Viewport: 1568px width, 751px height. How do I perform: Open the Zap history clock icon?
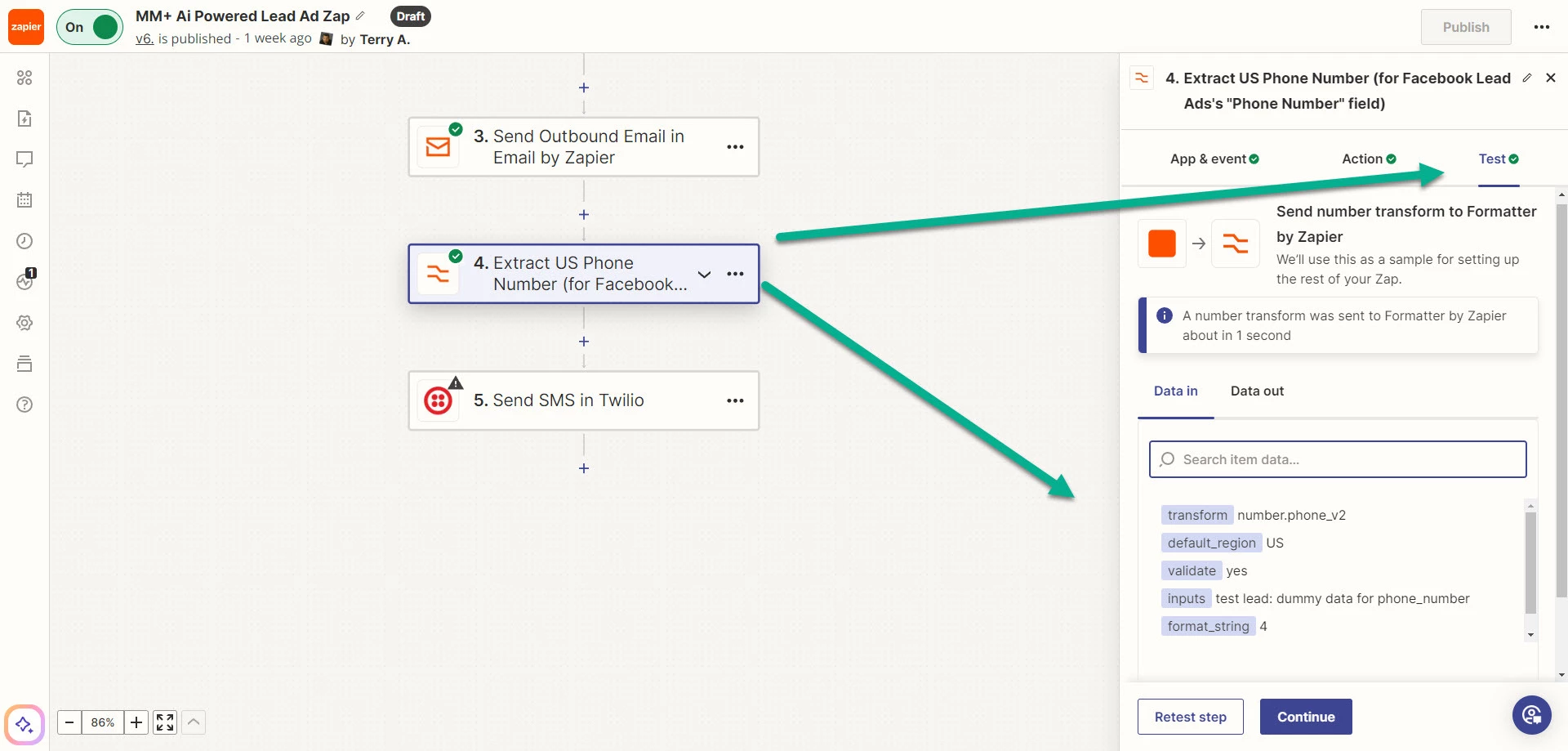[x=24, y=241]
